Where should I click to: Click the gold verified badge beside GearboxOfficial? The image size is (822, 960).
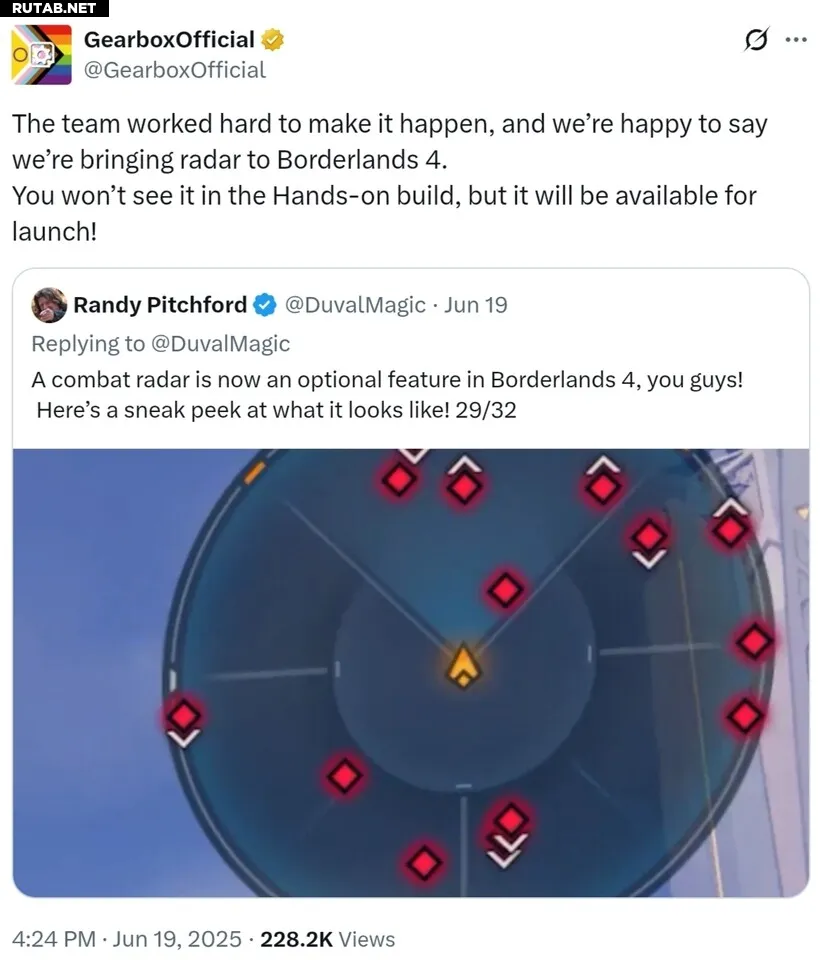tap(272, 40)
